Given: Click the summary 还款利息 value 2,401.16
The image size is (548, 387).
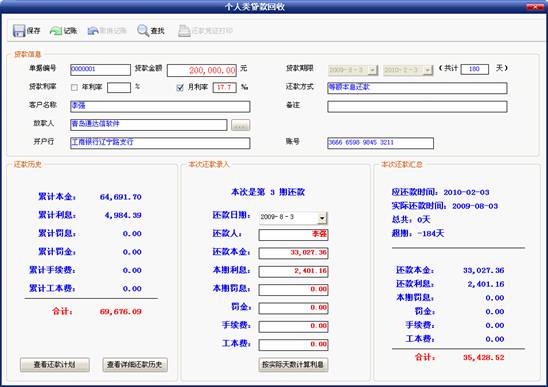Looking at the screenshot, I should 486,284.
